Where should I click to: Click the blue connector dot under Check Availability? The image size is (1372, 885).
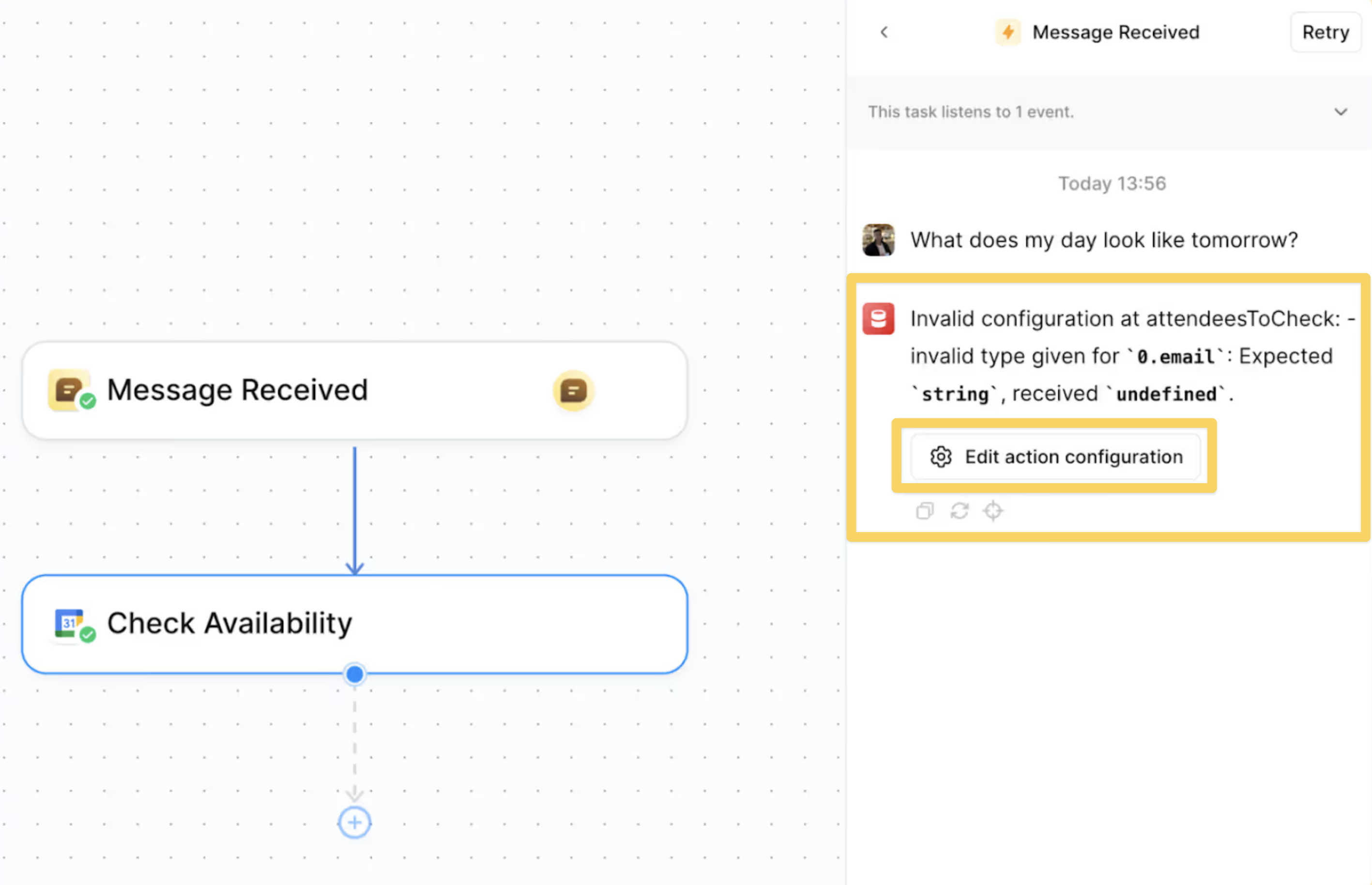point(354,674)
